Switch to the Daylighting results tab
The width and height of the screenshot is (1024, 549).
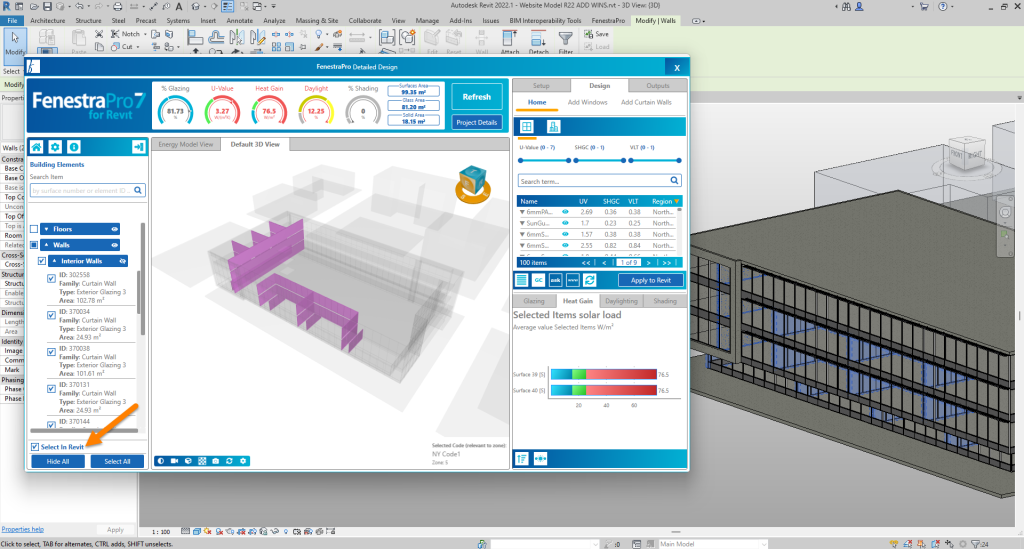pyautogui.click(x=621, y=301)
